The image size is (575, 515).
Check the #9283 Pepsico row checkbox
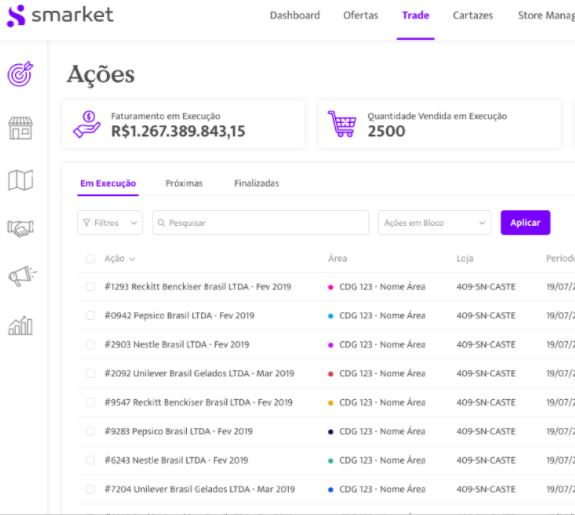[x=90, y=431]
